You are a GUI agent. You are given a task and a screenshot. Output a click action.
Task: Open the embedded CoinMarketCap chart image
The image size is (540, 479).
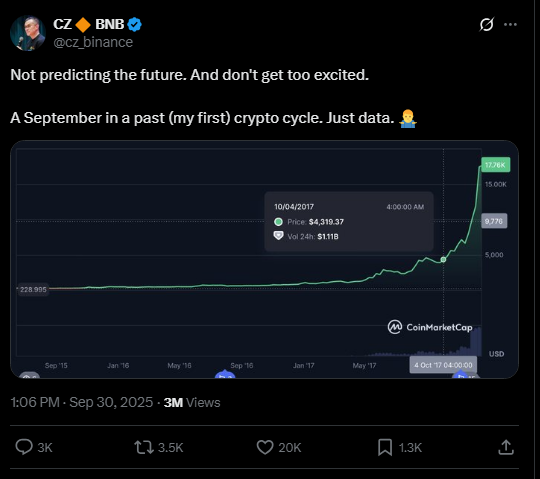pyautogui.click(x=264, y=259)
